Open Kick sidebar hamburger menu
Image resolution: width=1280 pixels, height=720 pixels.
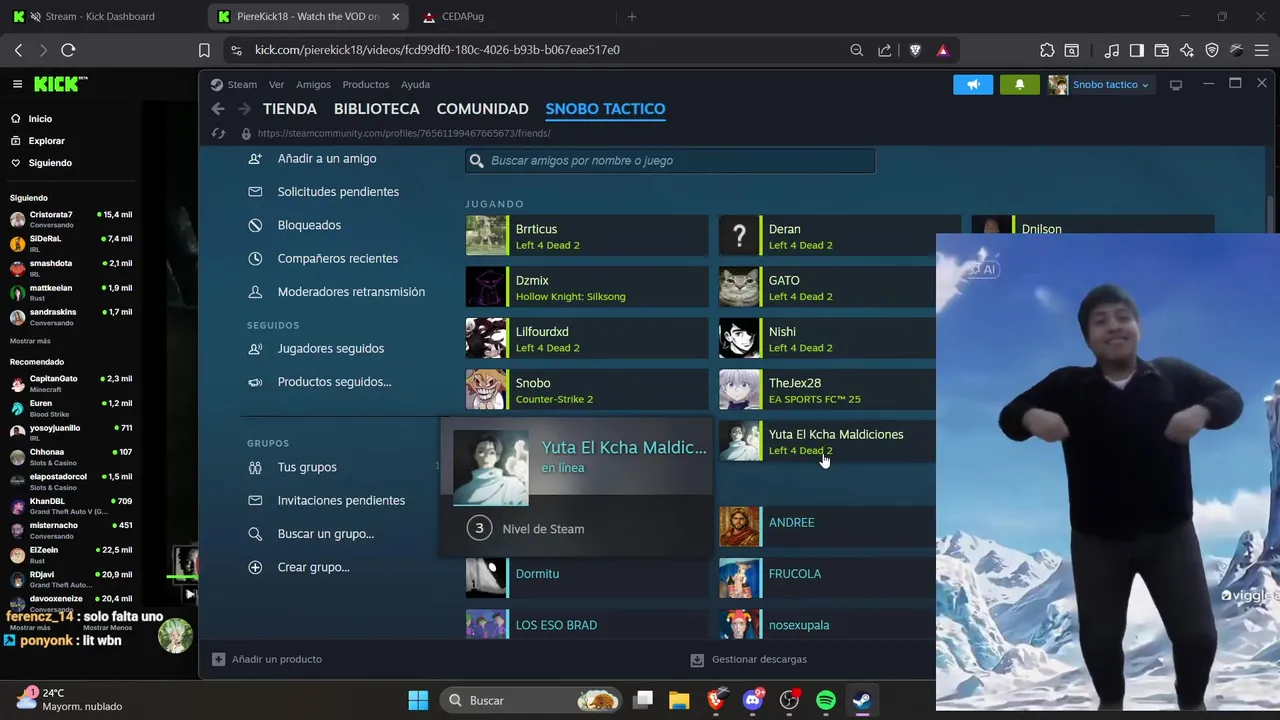click(17, 85)
